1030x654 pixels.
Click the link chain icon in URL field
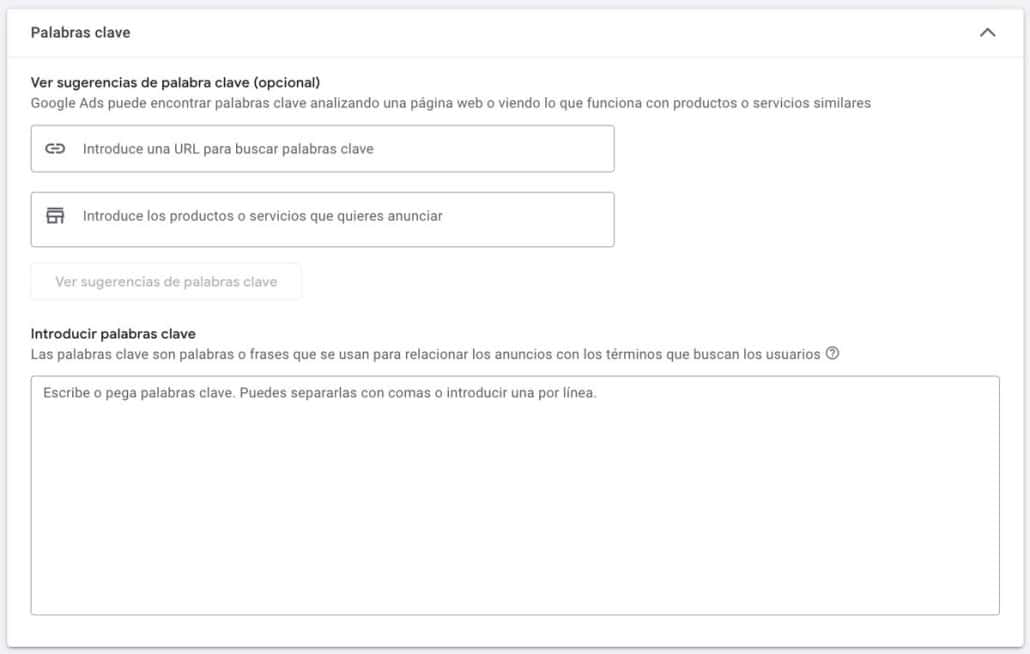55,149
